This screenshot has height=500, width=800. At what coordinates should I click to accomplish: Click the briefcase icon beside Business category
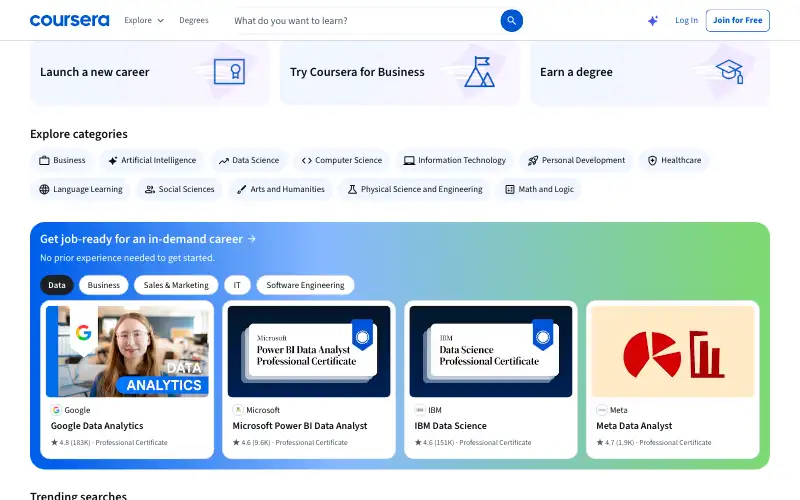pyautogui.click(x=44, y=160)
